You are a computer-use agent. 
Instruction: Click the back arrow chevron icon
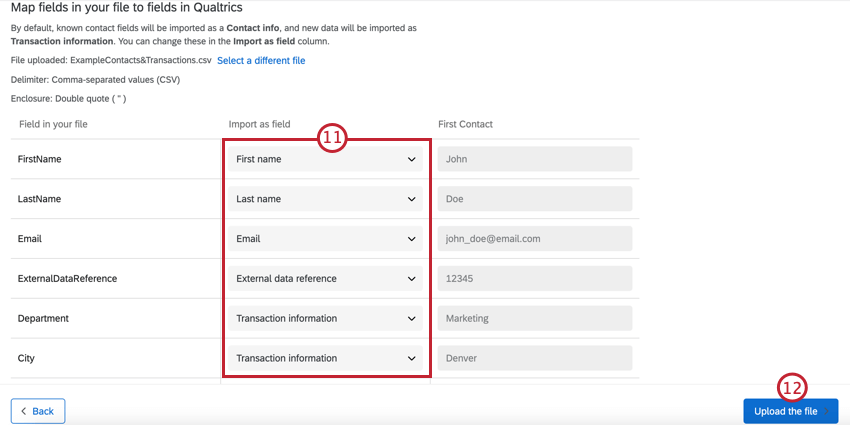tap(23, 411)
